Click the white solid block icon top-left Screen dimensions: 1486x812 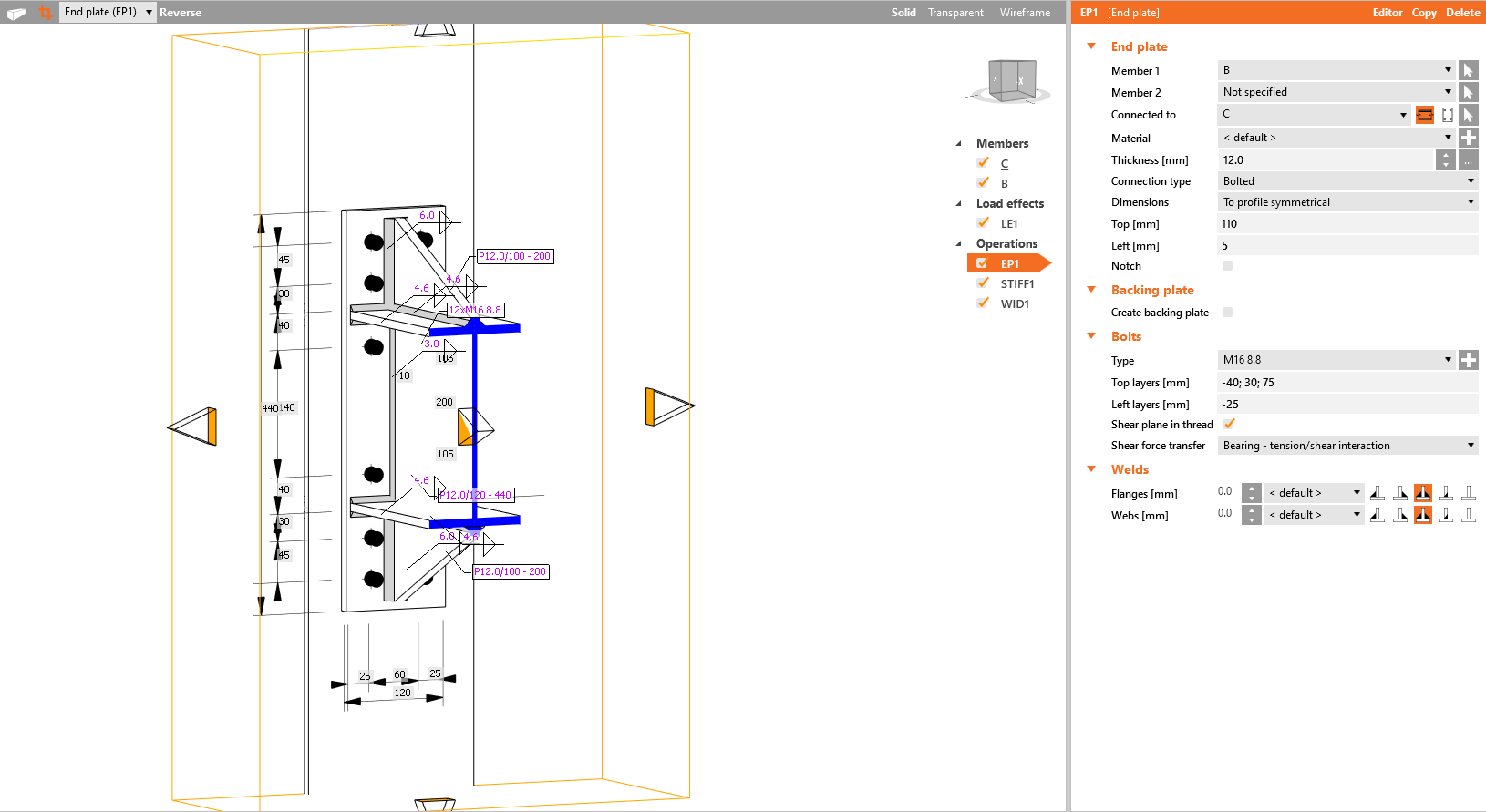click(x=16, y=13)
